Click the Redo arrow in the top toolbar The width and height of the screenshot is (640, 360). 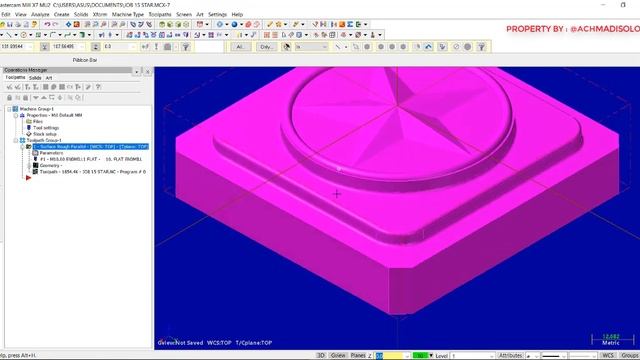tap(56, 24)
